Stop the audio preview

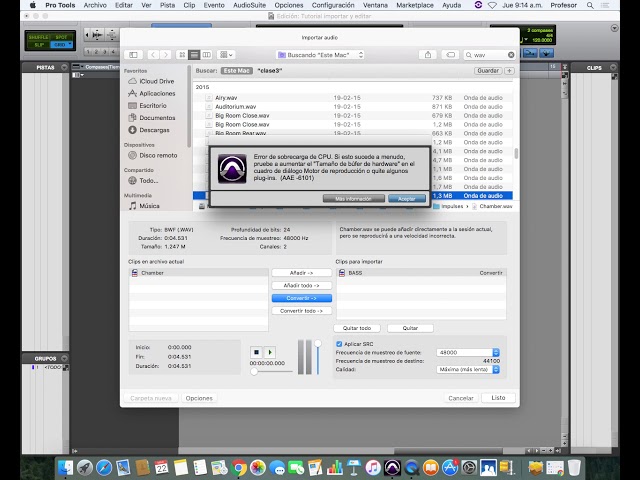[x=256, y=352]
